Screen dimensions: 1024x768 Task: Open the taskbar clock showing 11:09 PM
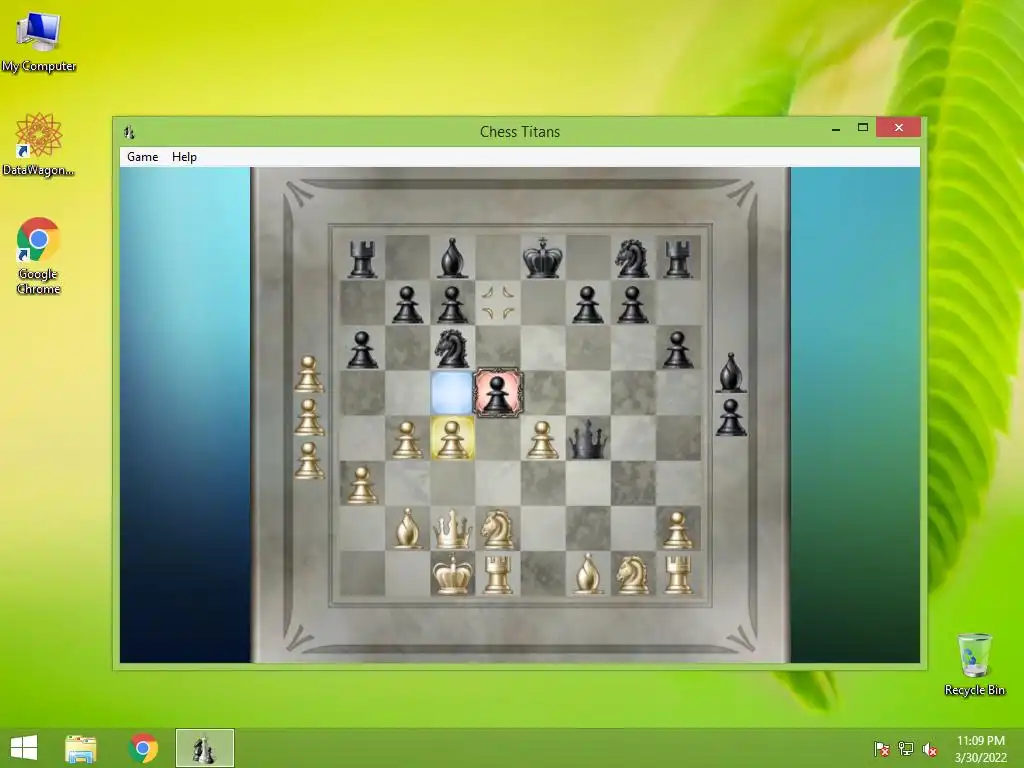[980, 749]
